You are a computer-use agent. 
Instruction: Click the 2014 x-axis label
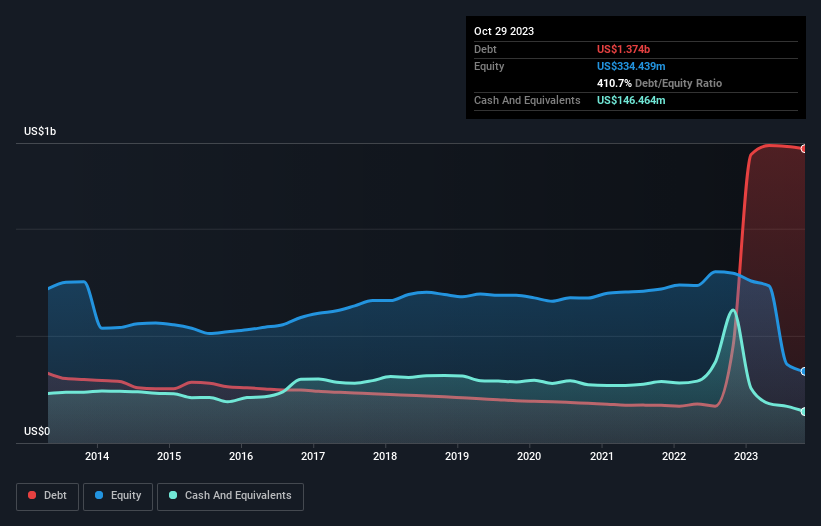click(x=97, y=456)
